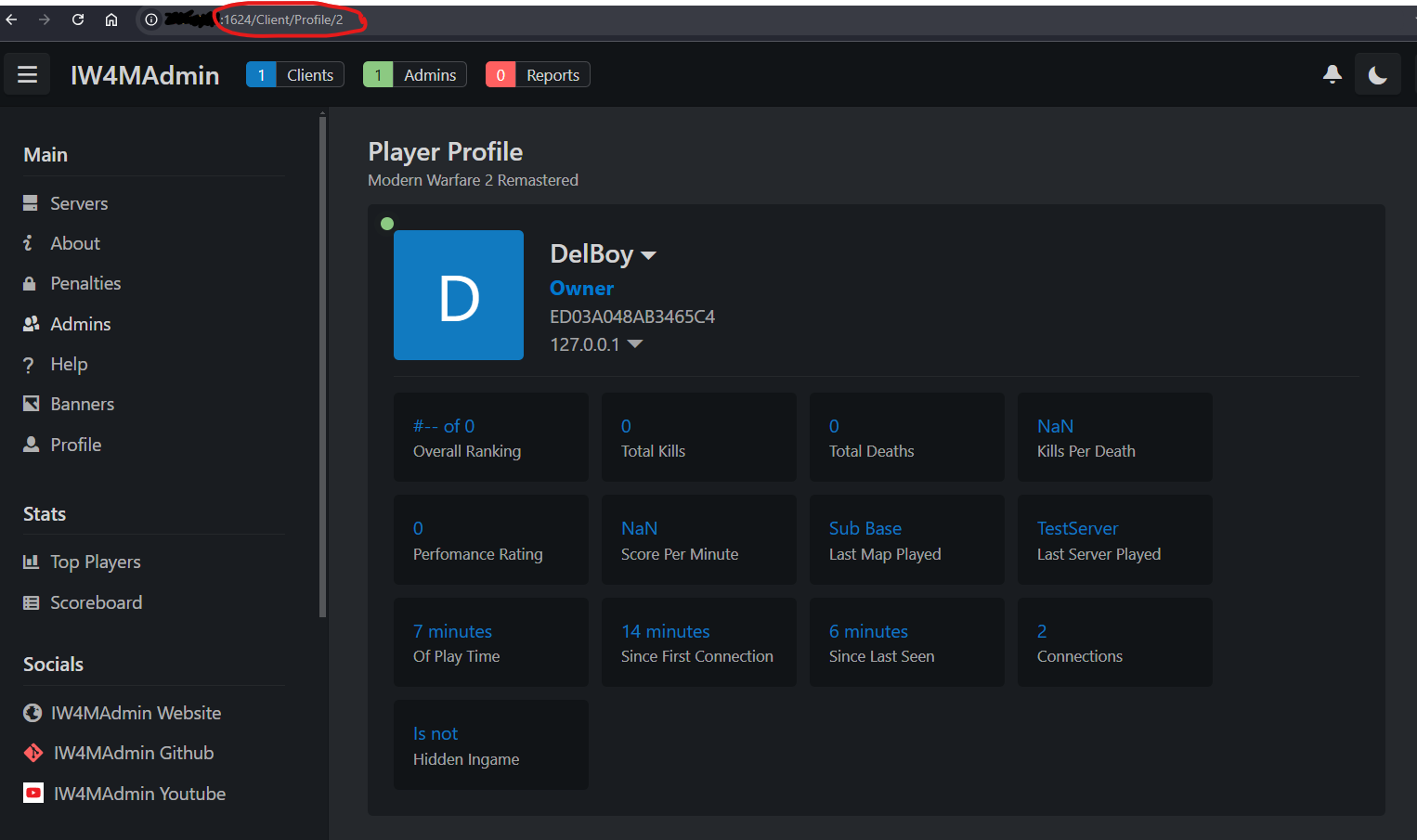This screenshot has height=840, width=1417.
Task: Click TestServer last server value
Action: (1077, 528)
